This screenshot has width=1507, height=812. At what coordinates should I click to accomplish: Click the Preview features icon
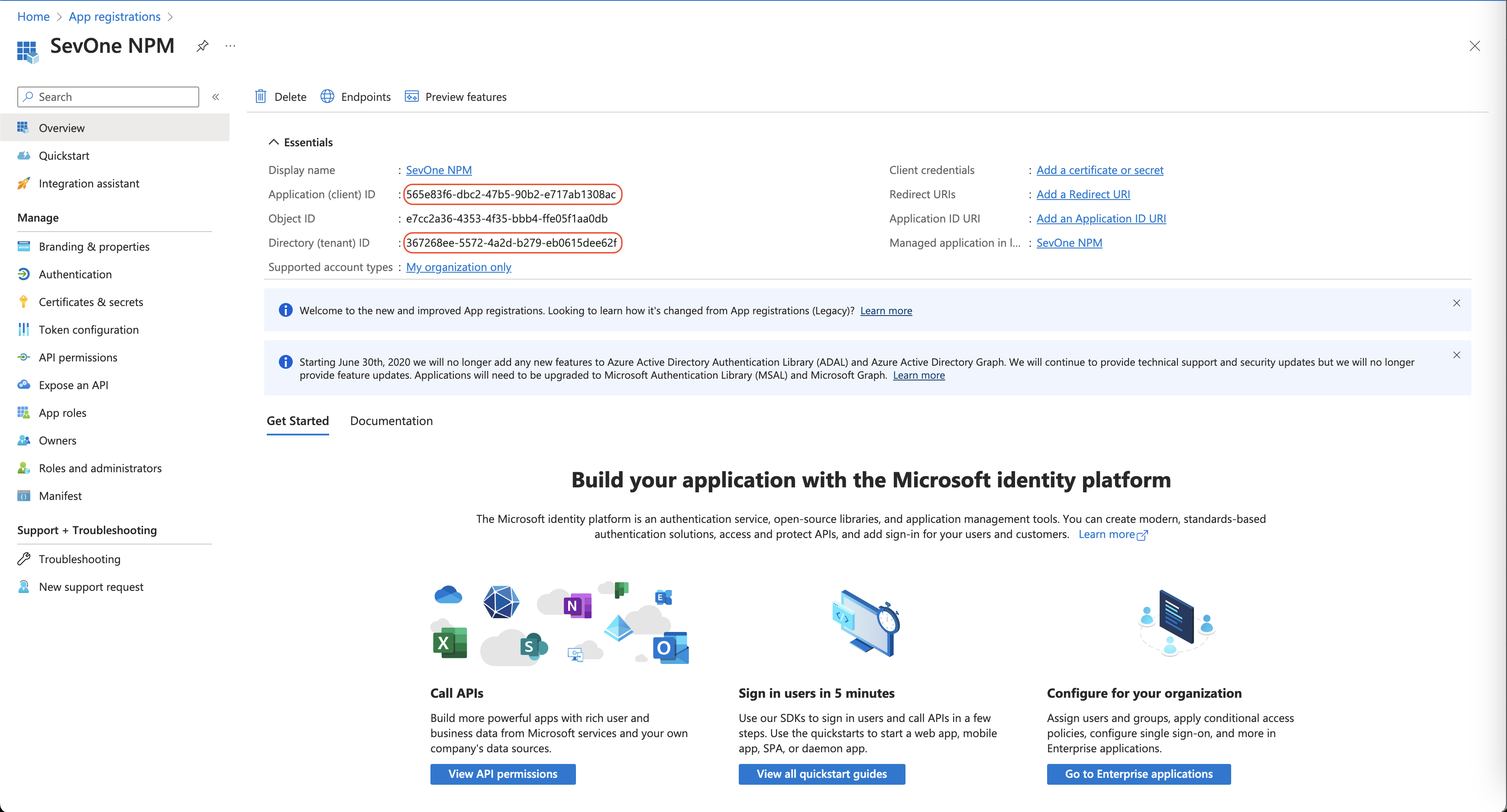click(412, 97)
